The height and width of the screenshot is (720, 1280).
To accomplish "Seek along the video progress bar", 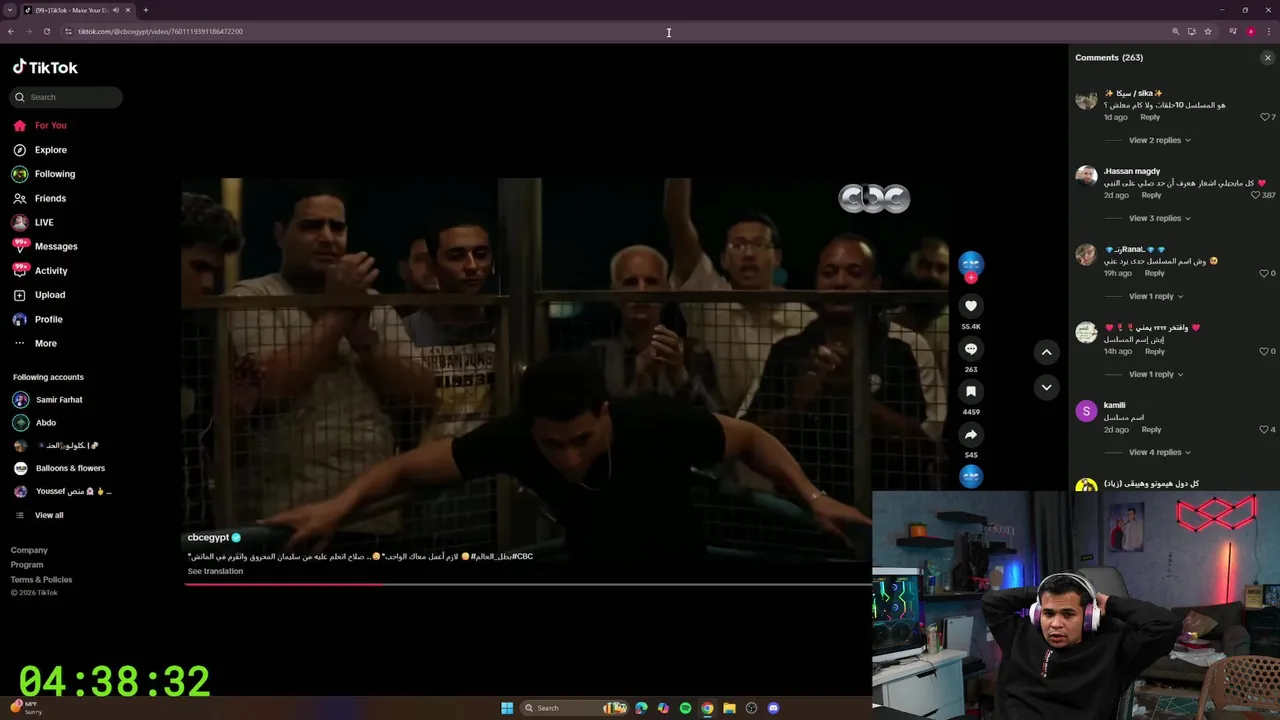I will [x=528, y=584].
